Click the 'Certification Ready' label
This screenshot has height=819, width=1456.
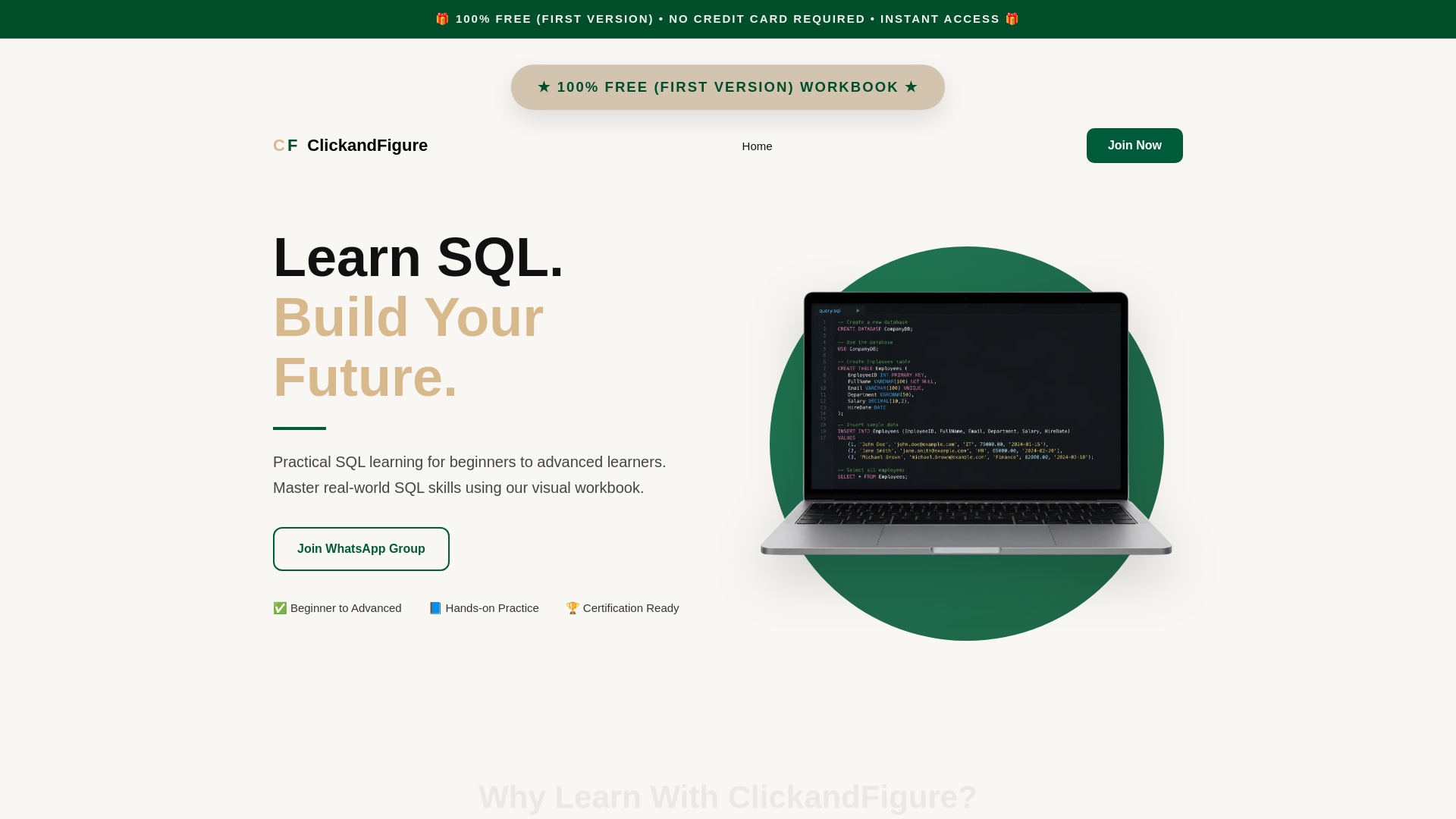pos(631,608)
